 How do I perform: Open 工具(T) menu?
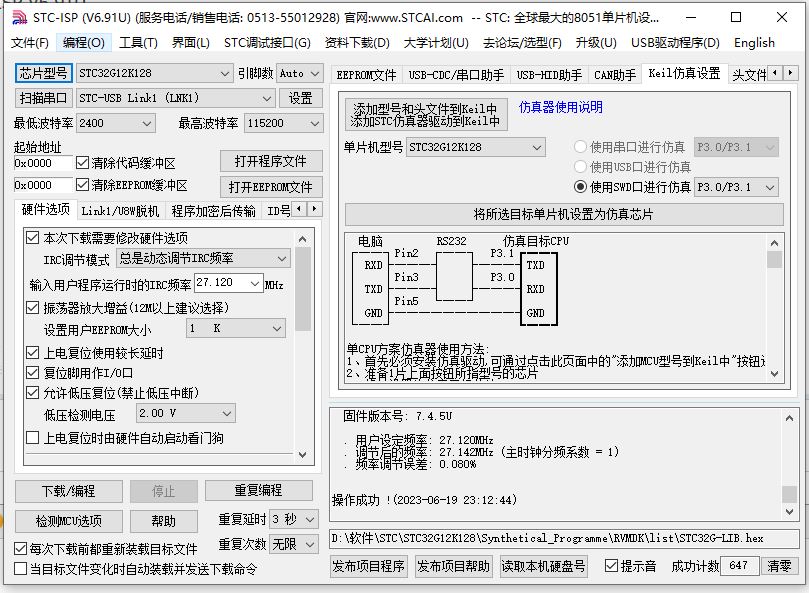[x=138, y=42]
